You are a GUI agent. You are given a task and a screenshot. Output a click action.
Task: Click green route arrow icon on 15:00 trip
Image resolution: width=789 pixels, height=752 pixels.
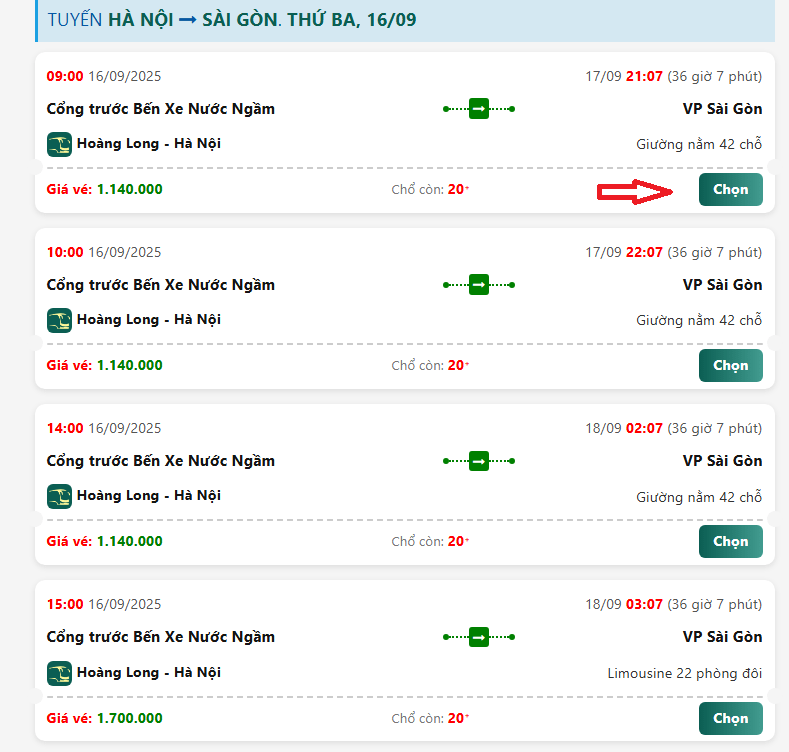coord(479,637)
